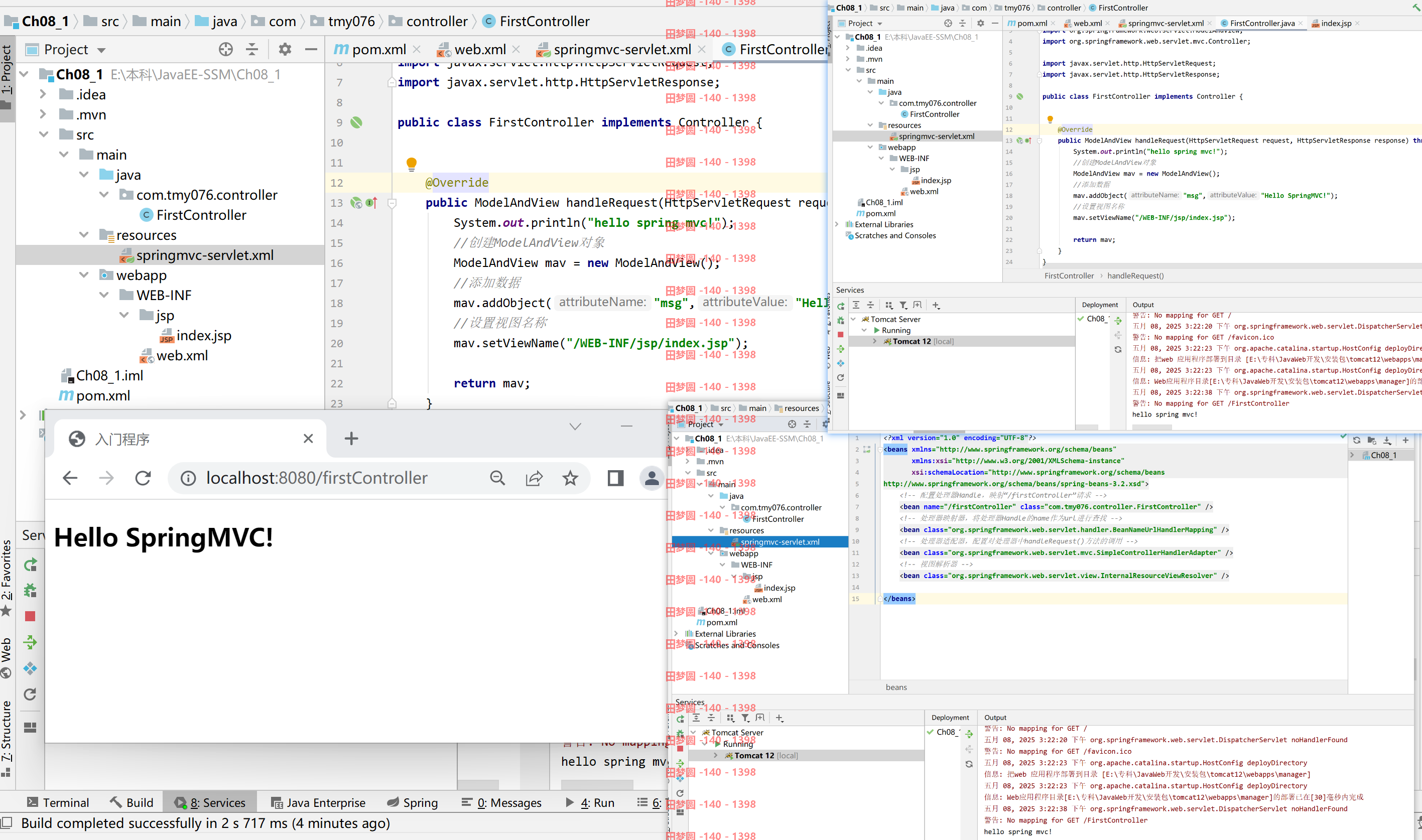Collapse resources folder in left Project tree

tap(84, 235)
